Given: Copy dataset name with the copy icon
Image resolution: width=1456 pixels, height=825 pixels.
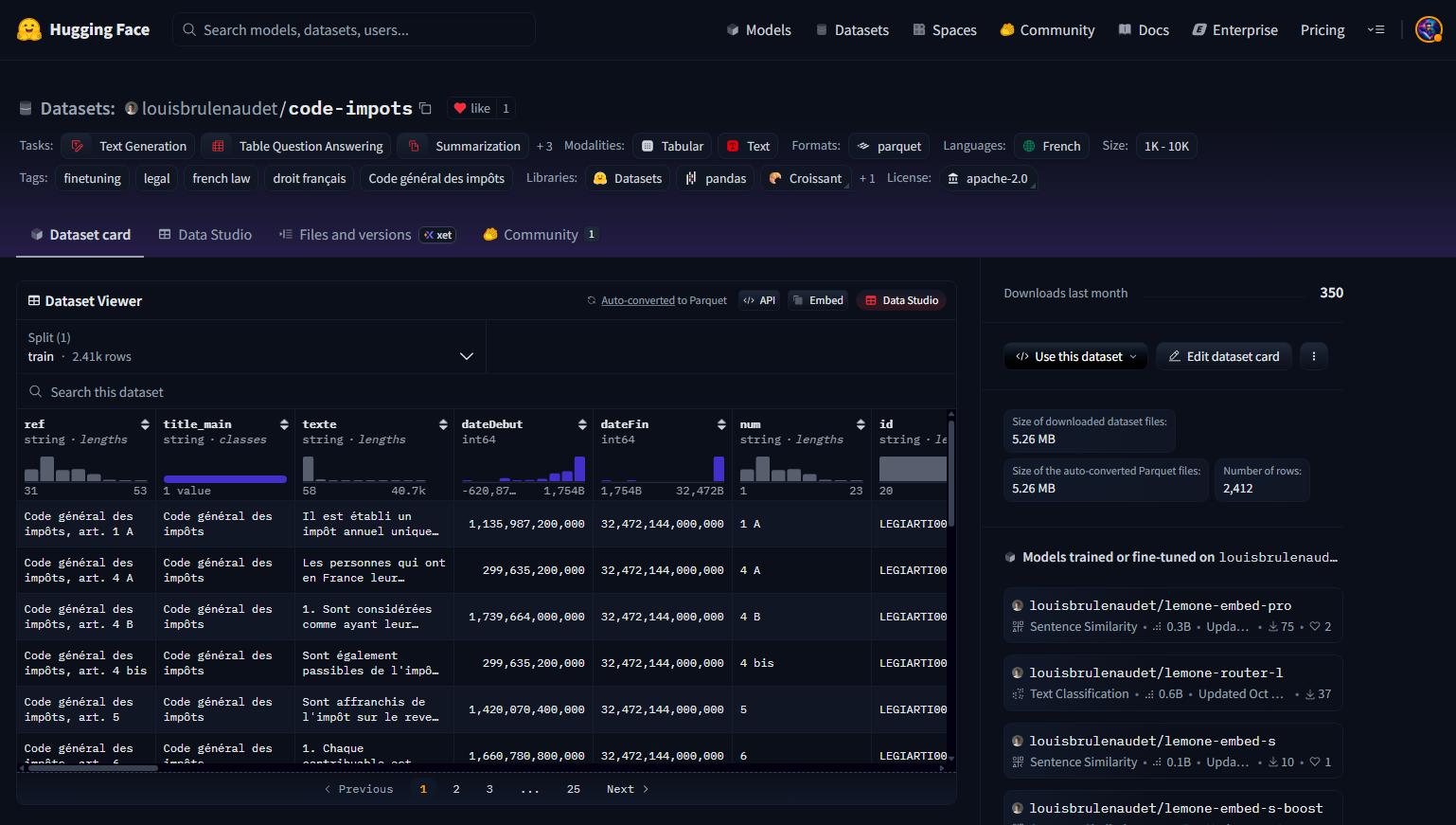Looking at the screenshot, I should [x=426, y=108].
